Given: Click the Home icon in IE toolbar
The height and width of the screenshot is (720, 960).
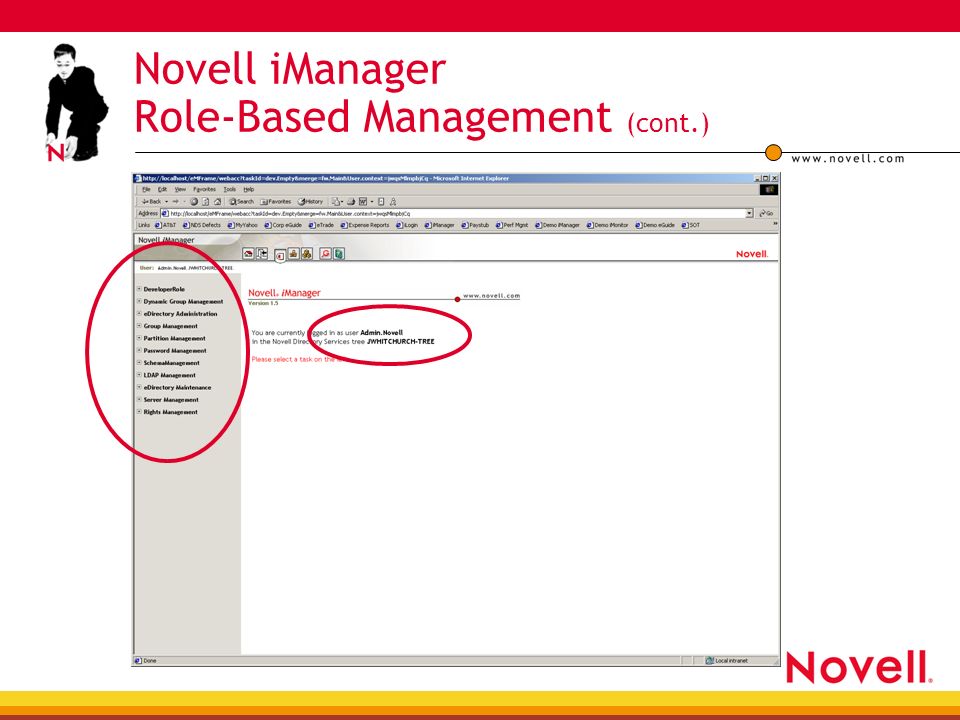Looking at the screenshot, I should (217, 201).
